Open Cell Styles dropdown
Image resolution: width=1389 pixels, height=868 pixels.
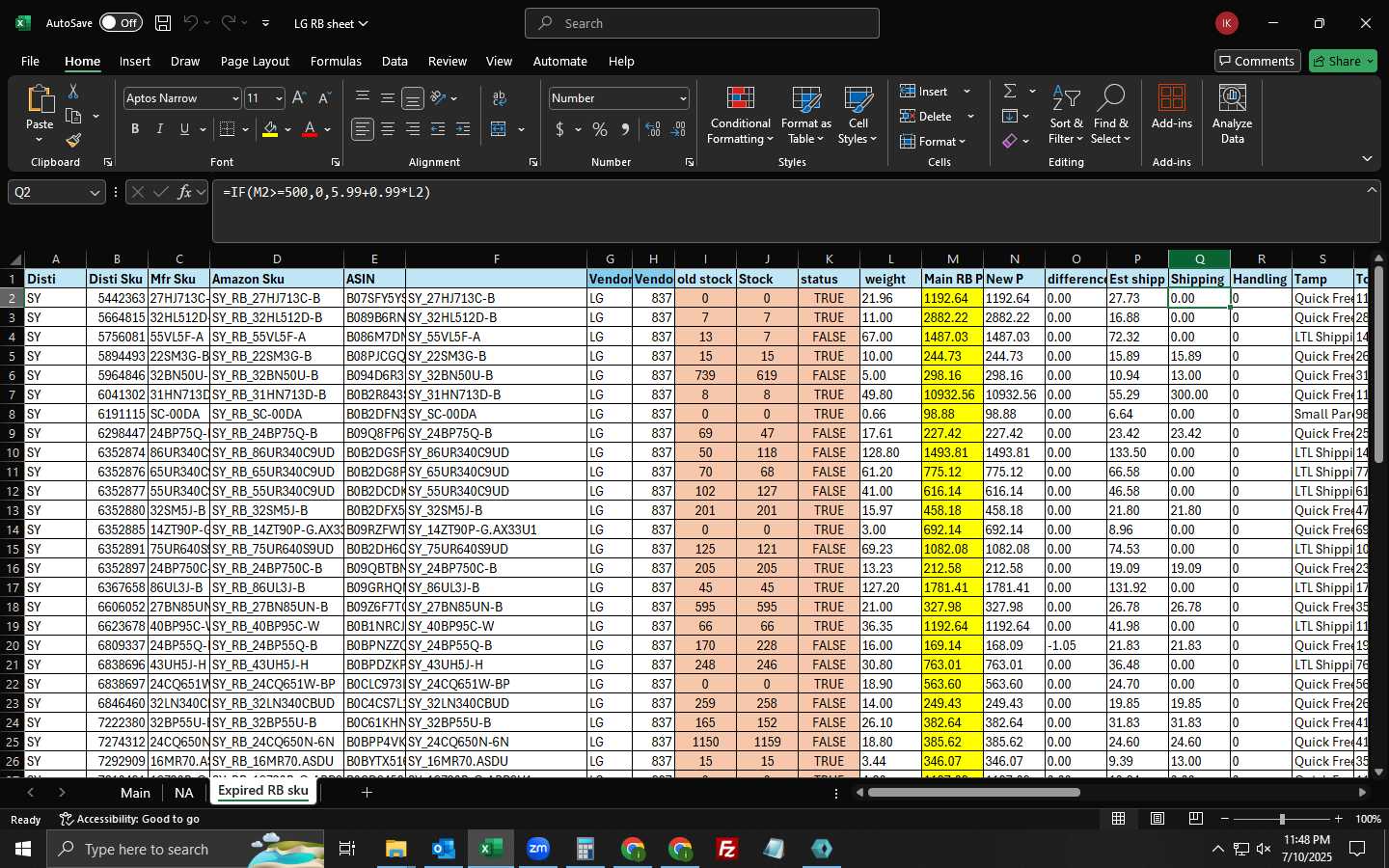[x=858, y=116]
